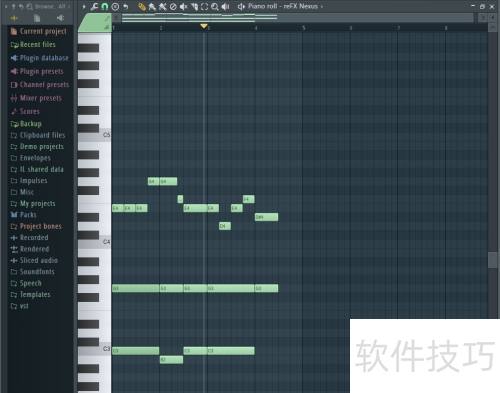The image size is (500, 393).
Task: Select the dashed-square Select tool
Action: pyautogui.click(x=204, y=6)
